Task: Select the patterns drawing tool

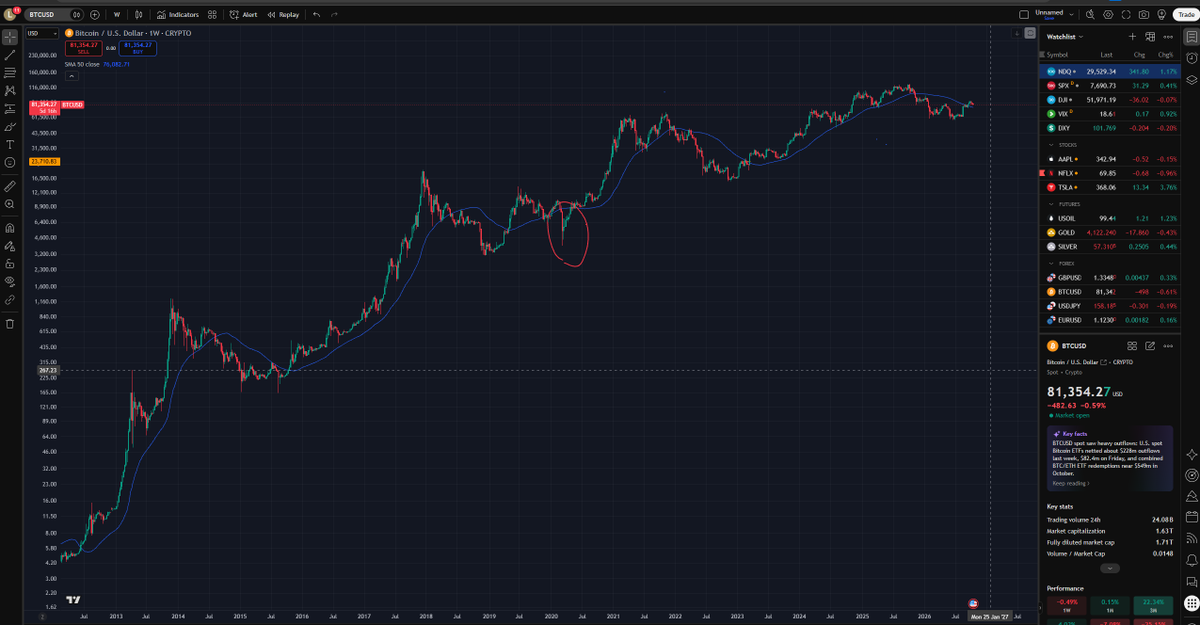Action: pyautogui.click(x=10, y=91)
